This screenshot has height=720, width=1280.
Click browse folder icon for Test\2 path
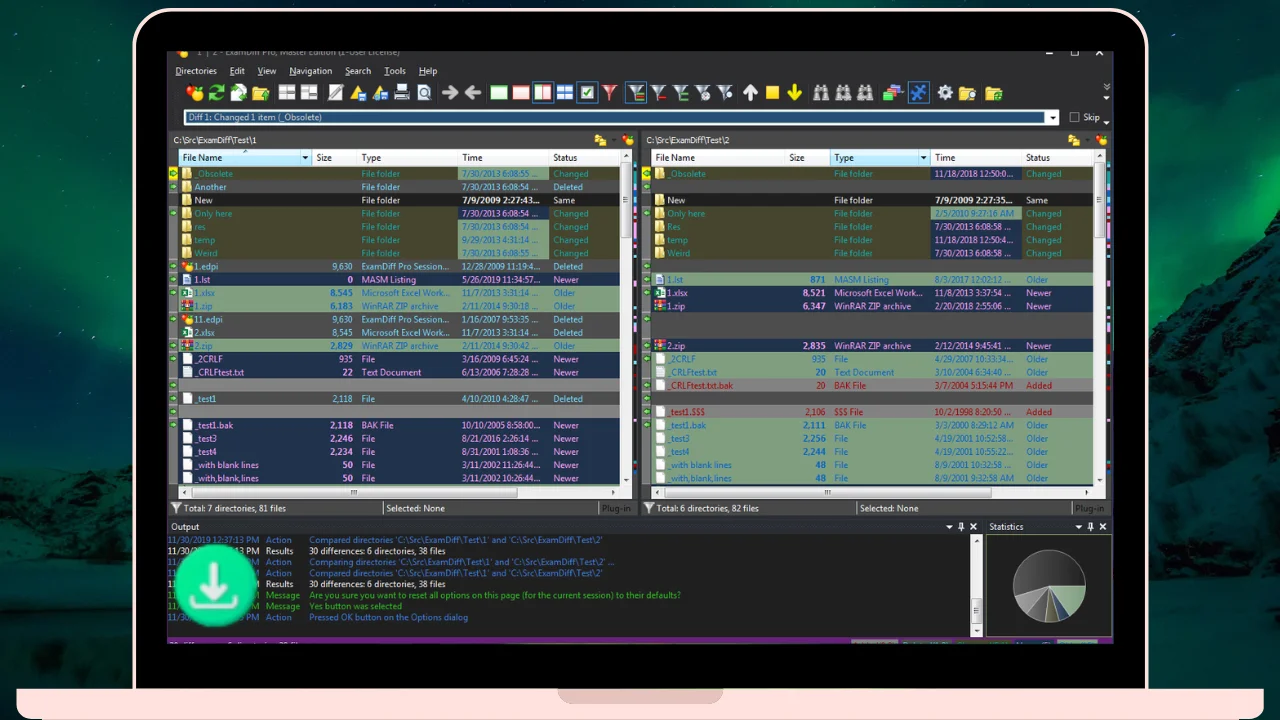pos(1073,140)
